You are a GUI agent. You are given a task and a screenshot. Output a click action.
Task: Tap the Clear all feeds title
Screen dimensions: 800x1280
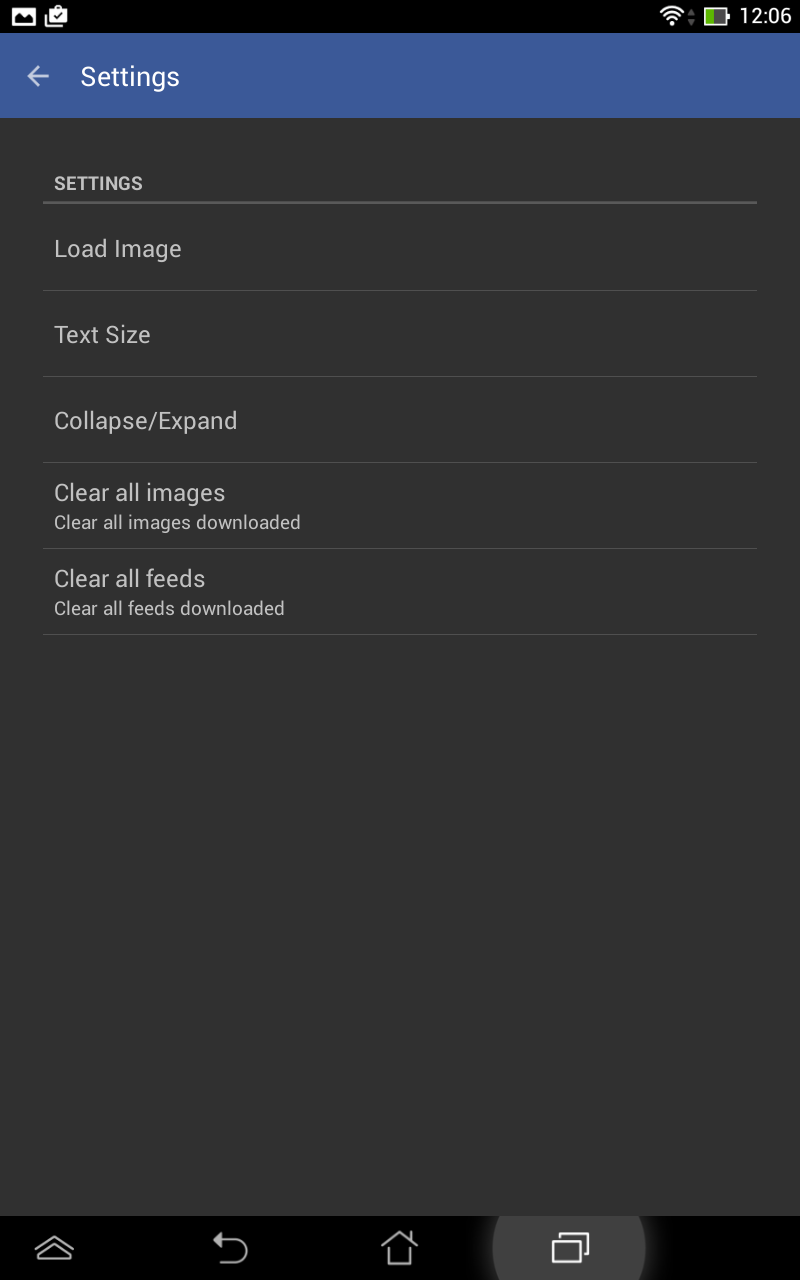[x=129, y=579]
